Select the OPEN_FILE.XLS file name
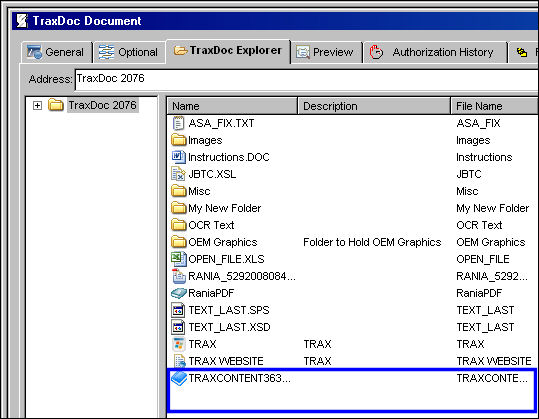 tap(227, 259)
